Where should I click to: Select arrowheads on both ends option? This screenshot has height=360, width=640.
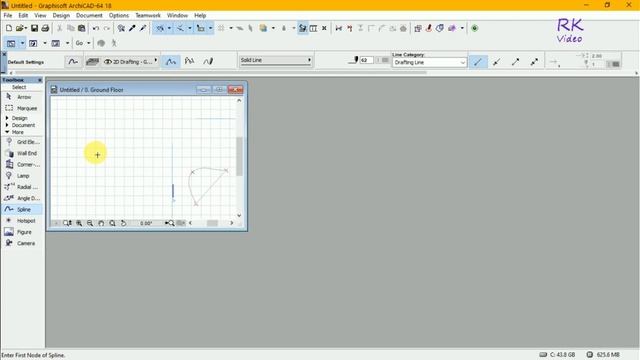534,62
